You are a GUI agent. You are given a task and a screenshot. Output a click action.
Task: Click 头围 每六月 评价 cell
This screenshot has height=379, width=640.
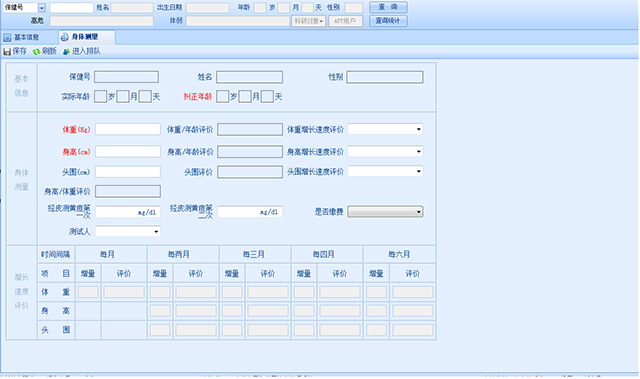point(413,330)
